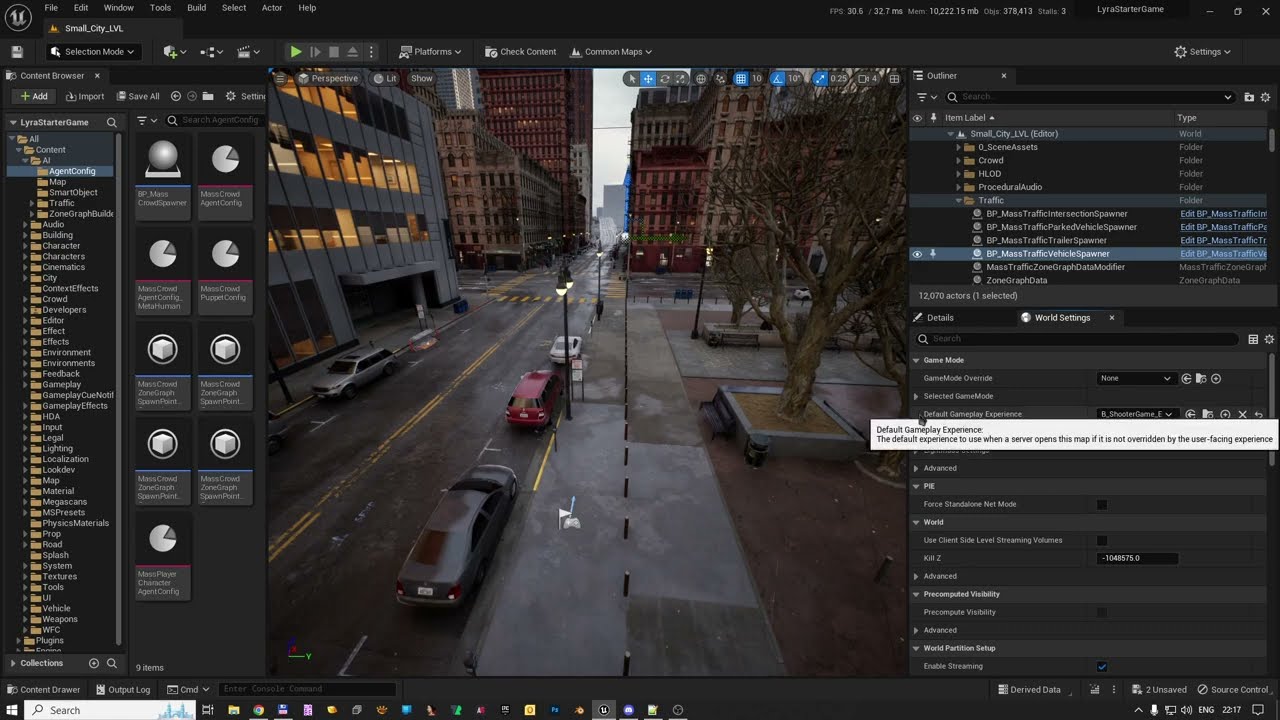Open the quick add actor icon menu

(x=175, y=51)
